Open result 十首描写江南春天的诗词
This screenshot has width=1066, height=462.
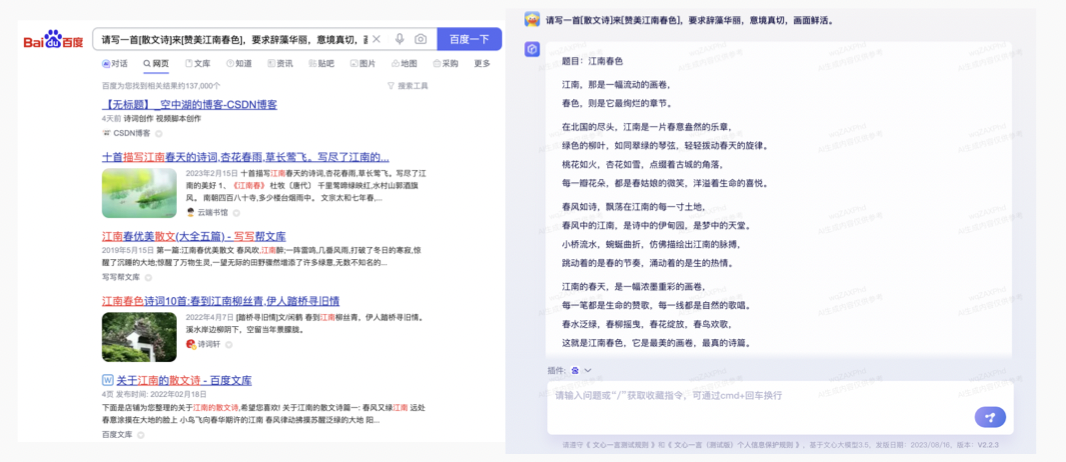[245, 156]
